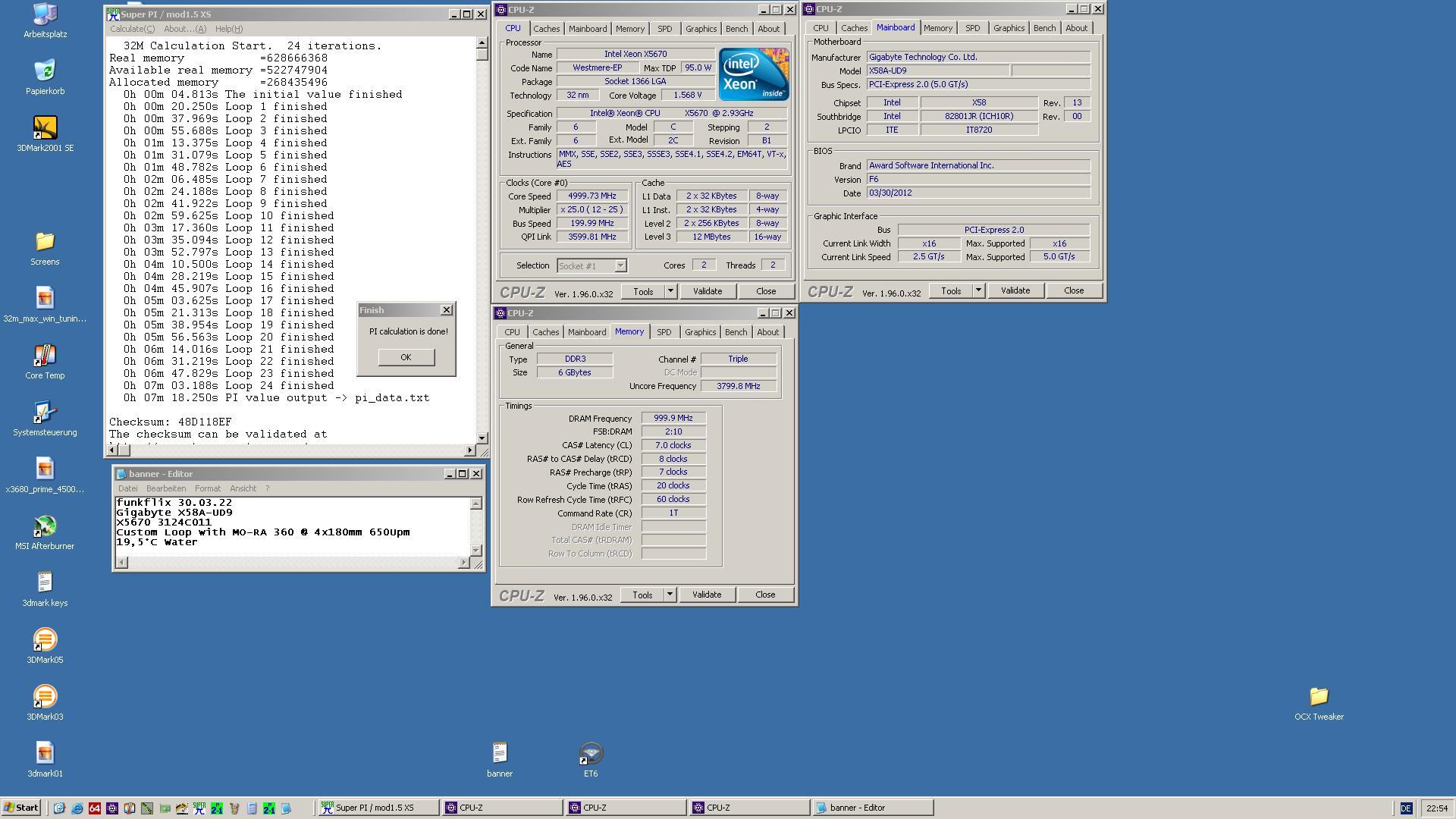Open the Format menu in Editor
1456x819 pixels.
208,488
